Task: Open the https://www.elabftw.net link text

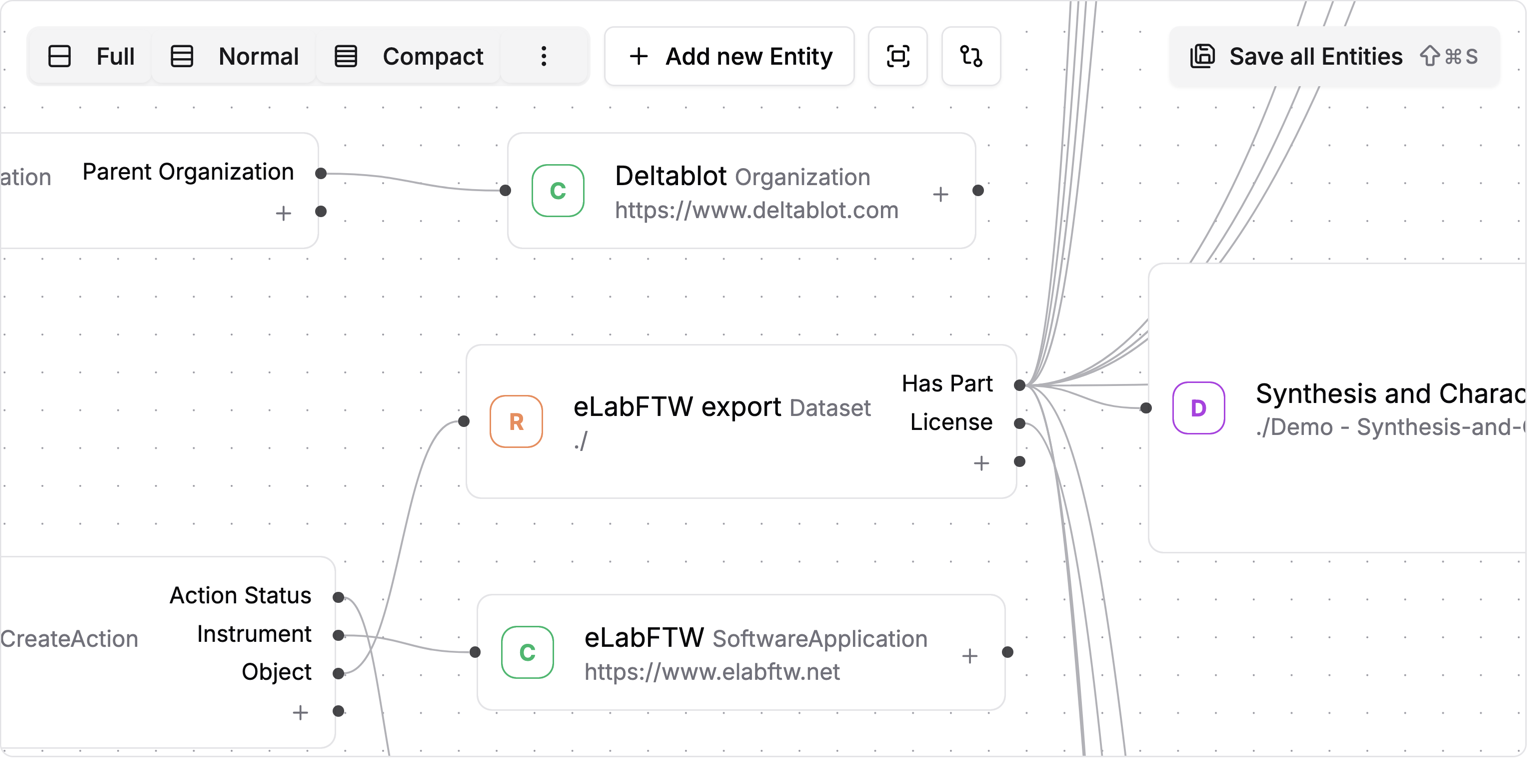Action: 711,672
